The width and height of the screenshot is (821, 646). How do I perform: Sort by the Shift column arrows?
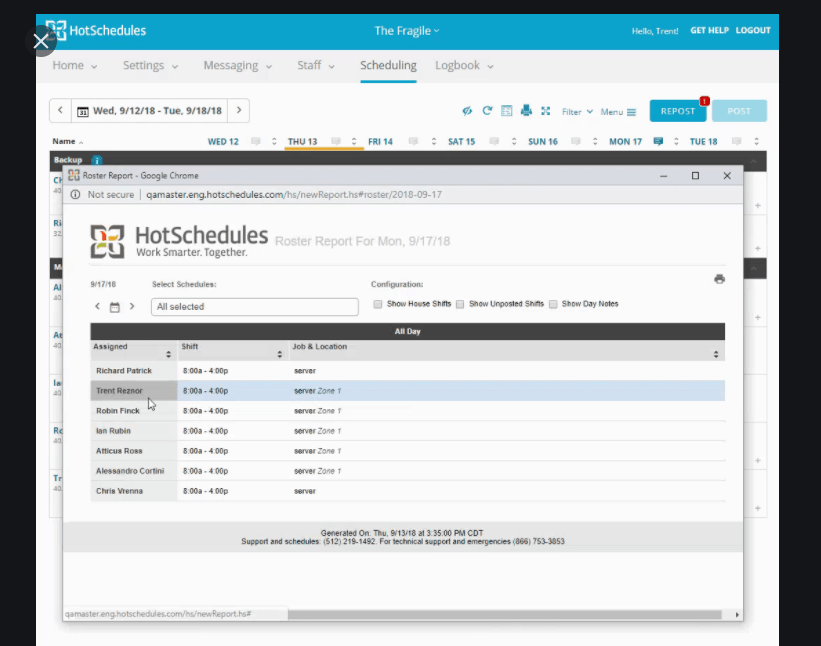280,354
